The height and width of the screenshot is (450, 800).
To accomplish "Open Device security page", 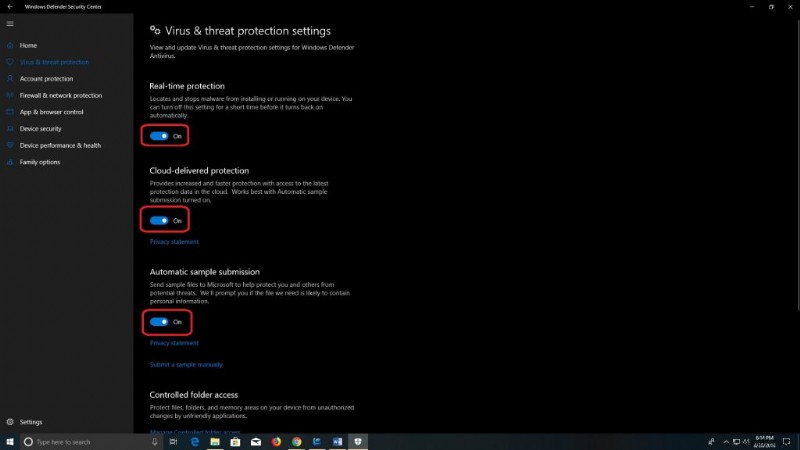I will point(40,129).
